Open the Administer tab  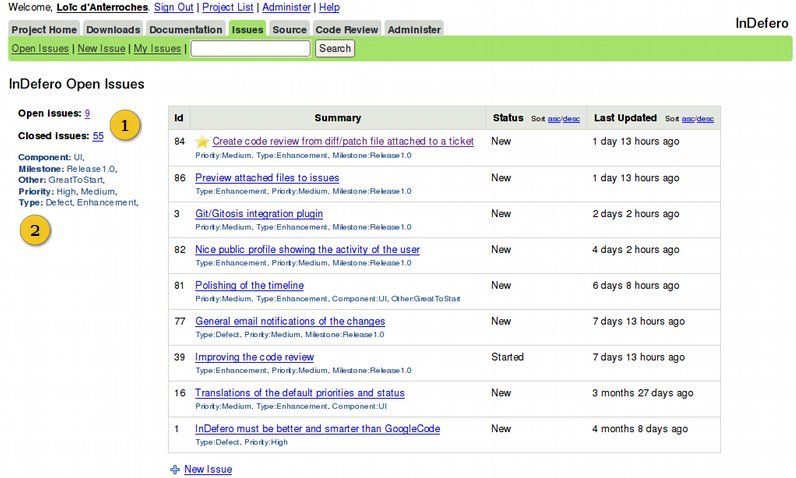coord(413,30)
